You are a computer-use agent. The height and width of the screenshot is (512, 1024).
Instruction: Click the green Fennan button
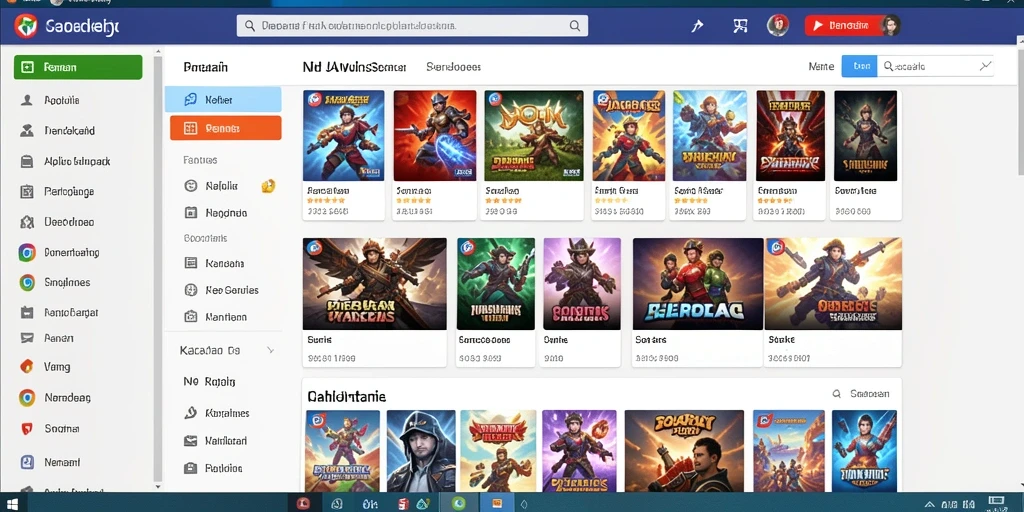coord(78,67)
